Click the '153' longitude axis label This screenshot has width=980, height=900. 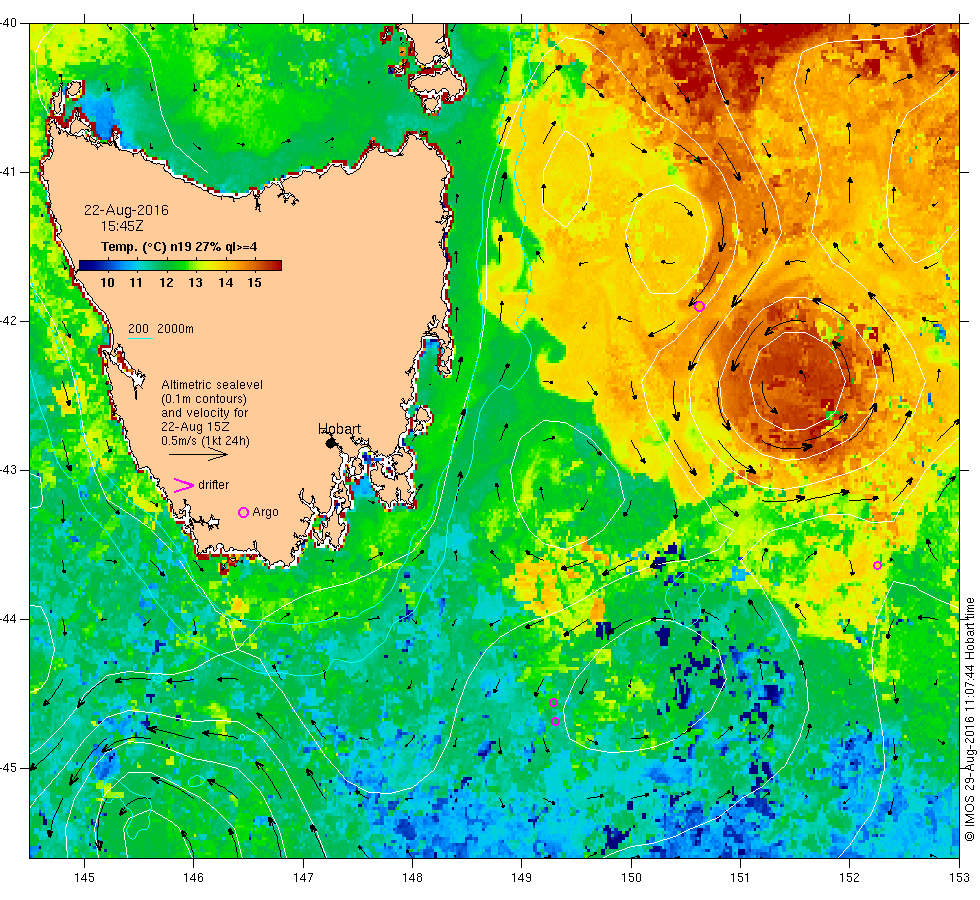click(x=959, y=878)
